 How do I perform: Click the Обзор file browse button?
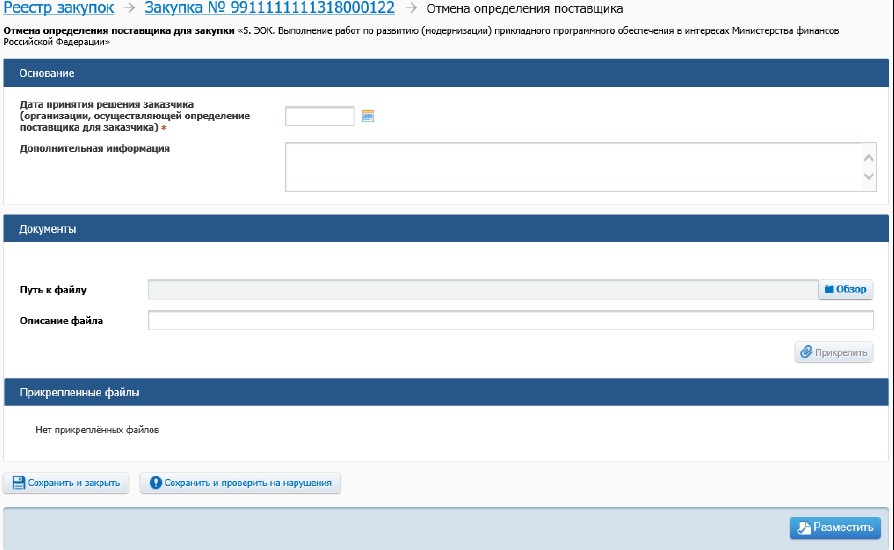(845, 290)
